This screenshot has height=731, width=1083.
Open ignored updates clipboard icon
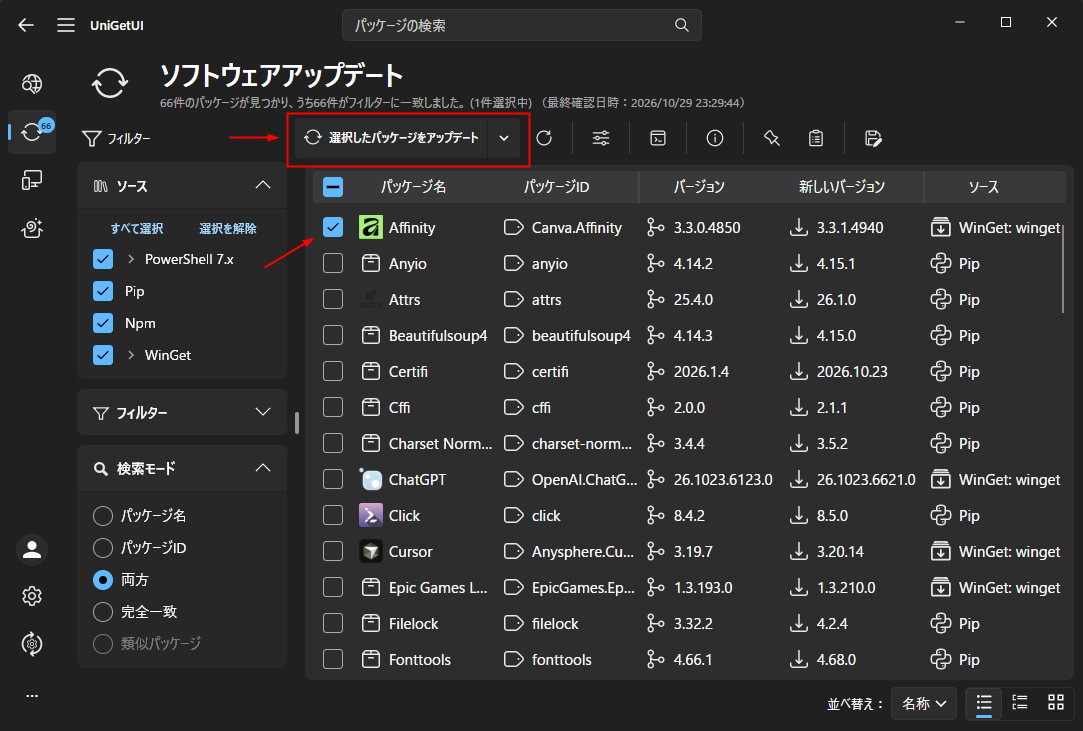tap(816, 138)
